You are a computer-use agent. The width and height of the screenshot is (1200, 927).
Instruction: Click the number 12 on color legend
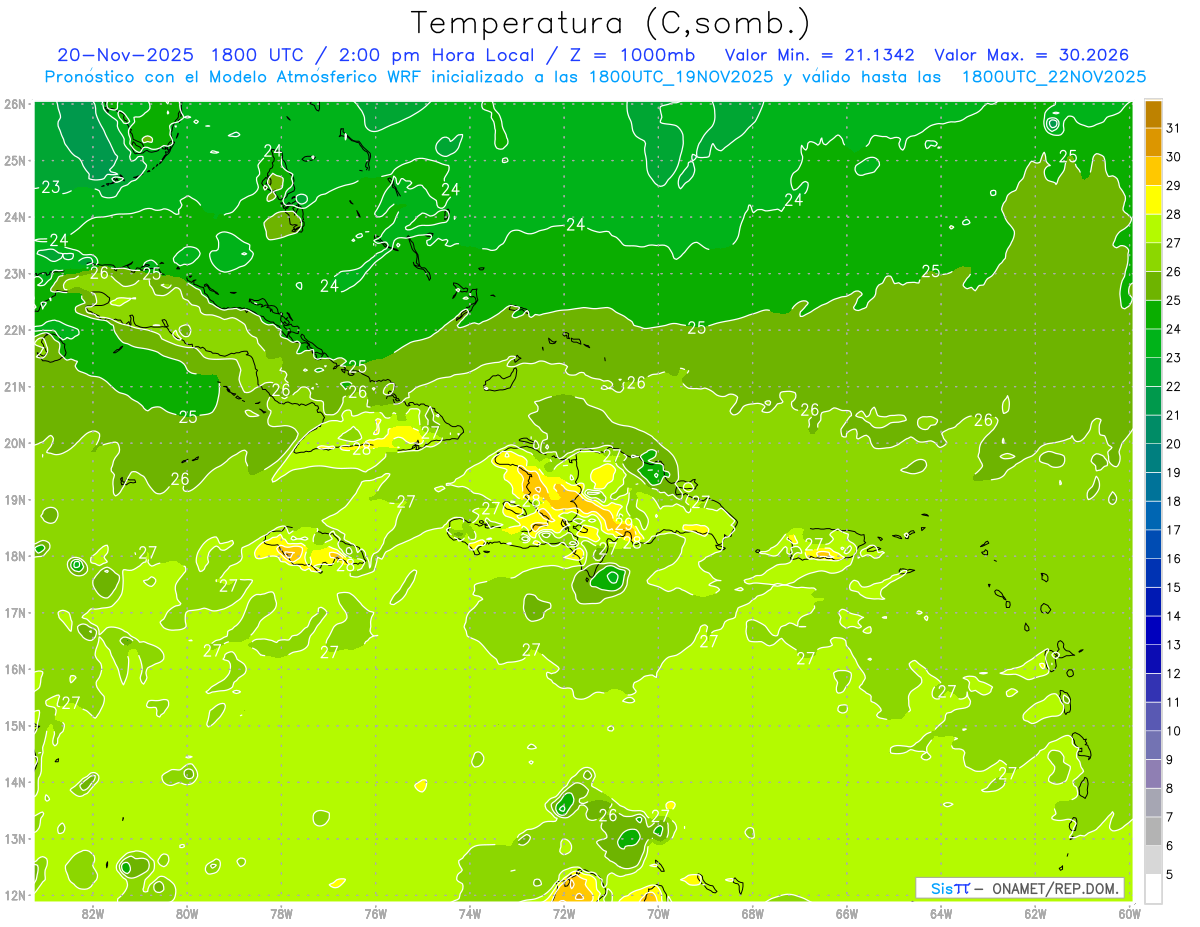pos(1173,674)
